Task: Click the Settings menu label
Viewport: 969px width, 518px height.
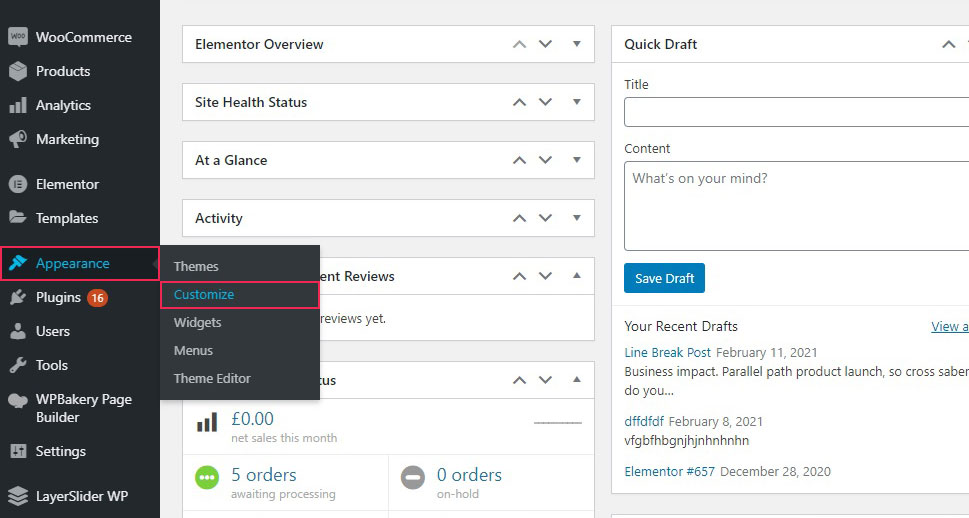Action: click(61, 451)
